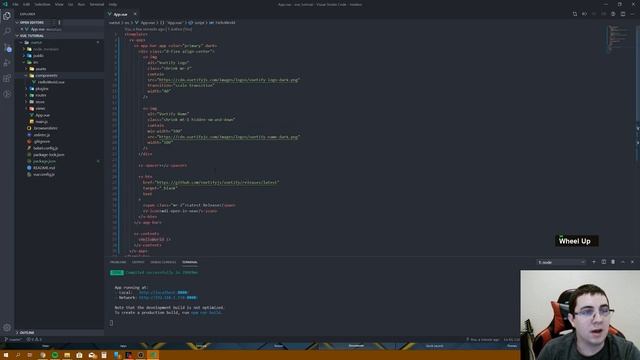Click the vuetify-logo-dark.png src URL
640x360 pixels.
click(x=229, y=80)
